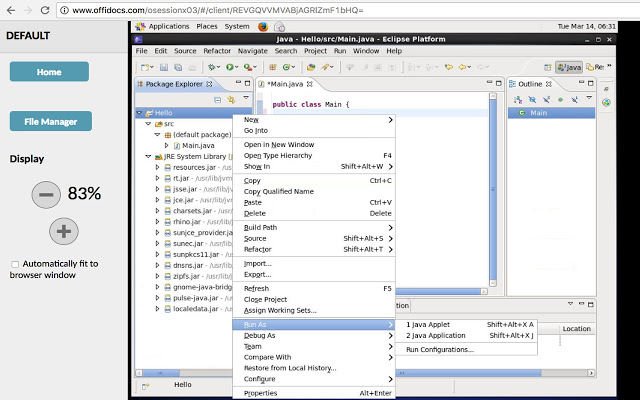This screenshot has width=640, height=400.
Task: Toggle Hide Static Members in Outline toolbar
Action: pyautogui.click(x=546, y=100)
